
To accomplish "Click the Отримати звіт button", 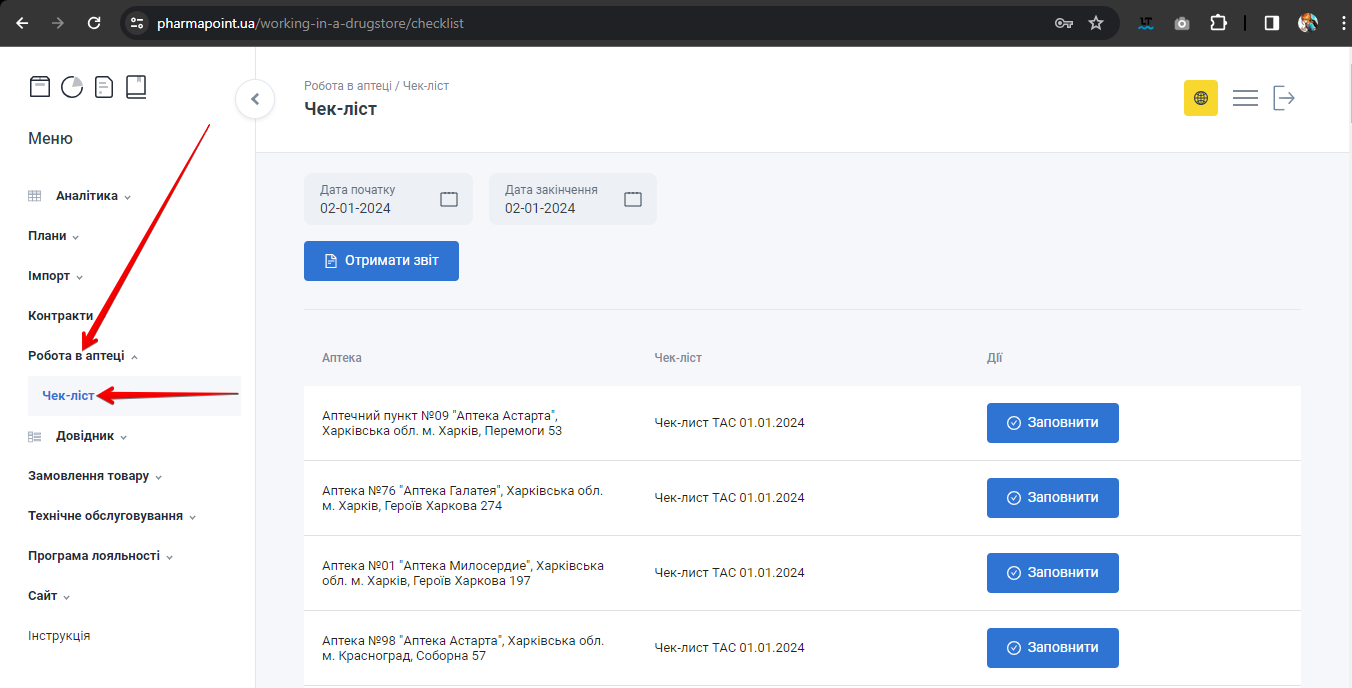I will click(381, 261).
